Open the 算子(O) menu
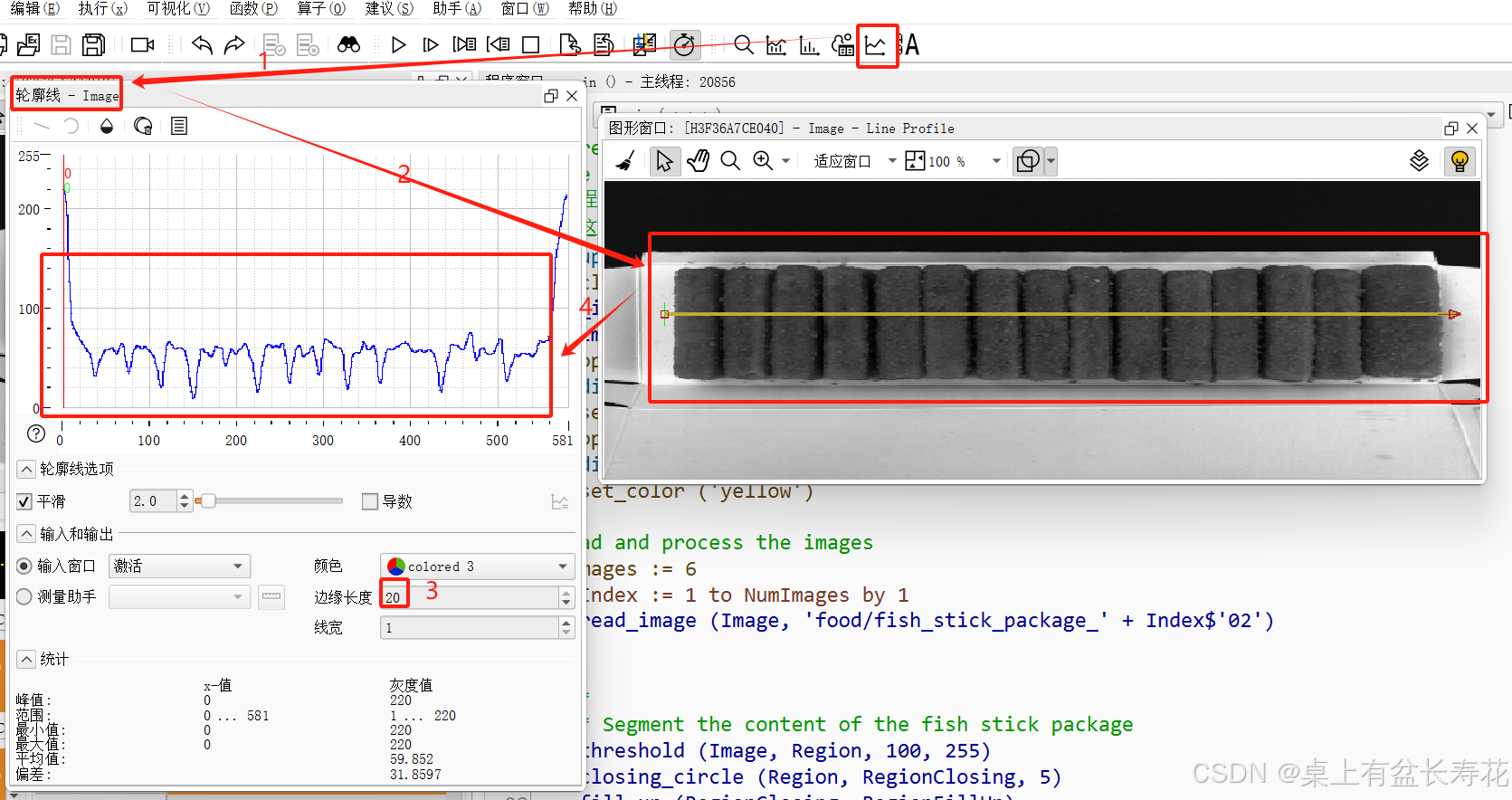The height and width of the screenshot is (800, 1512). (x=321, y=9)
